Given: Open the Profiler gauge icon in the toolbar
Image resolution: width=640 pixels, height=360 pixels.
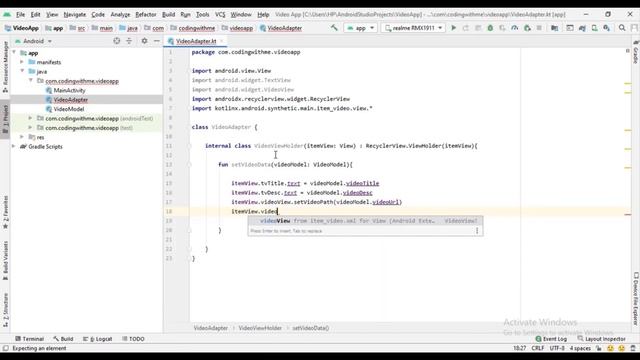Looking at the screenshot, I should tap(515, 28).
